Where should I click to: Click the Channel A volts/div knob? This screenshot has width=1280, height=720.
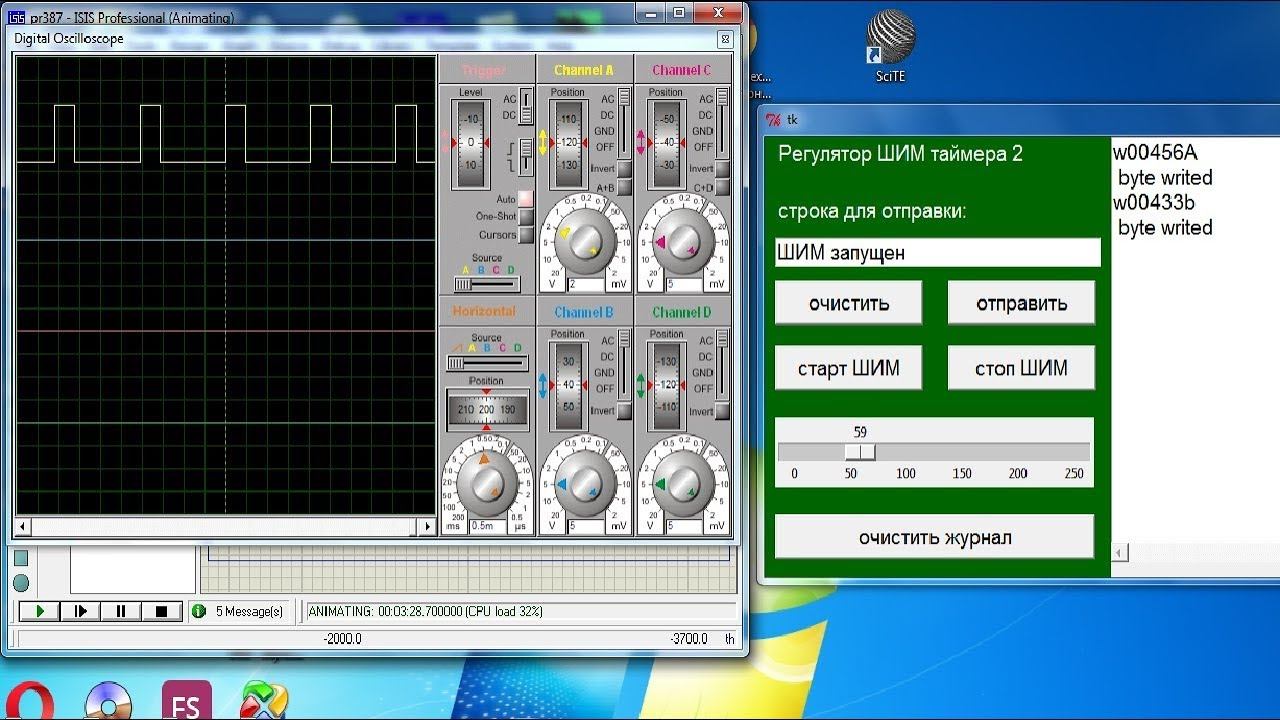coord(585,243)
